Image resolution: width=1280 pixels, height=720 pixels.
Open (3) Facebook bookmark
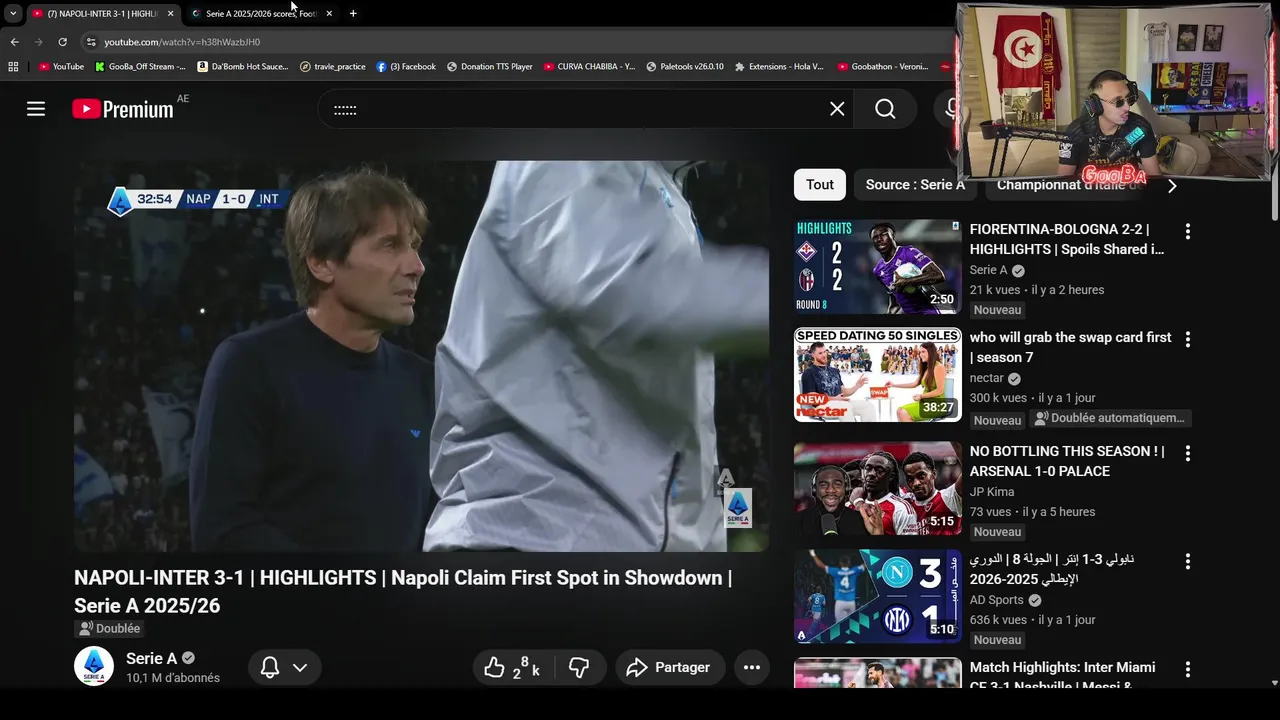pyautogui.click(x=406, y=67)
